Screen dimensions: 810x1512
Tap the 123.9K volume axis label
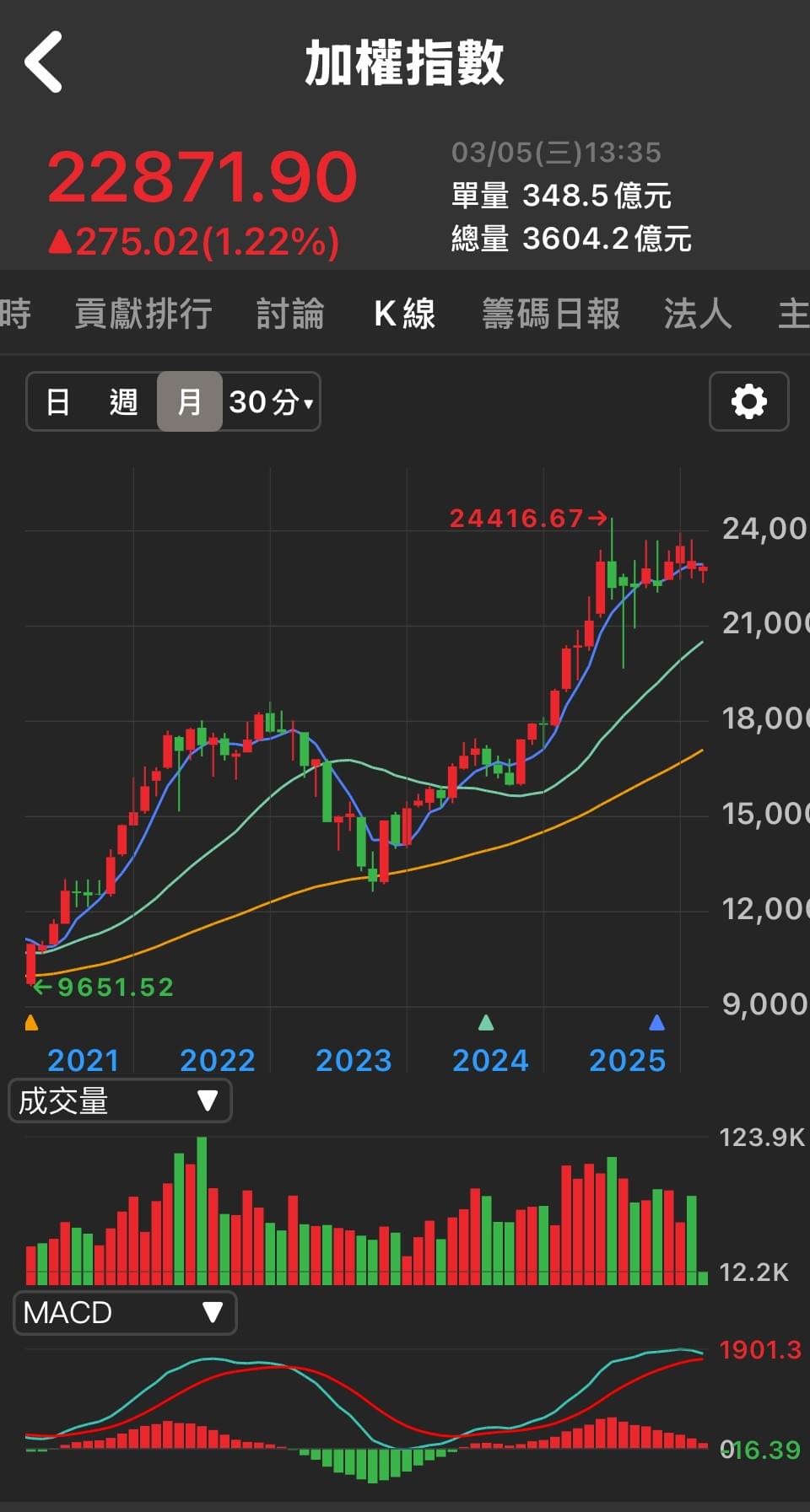[x=762, y=1138]
